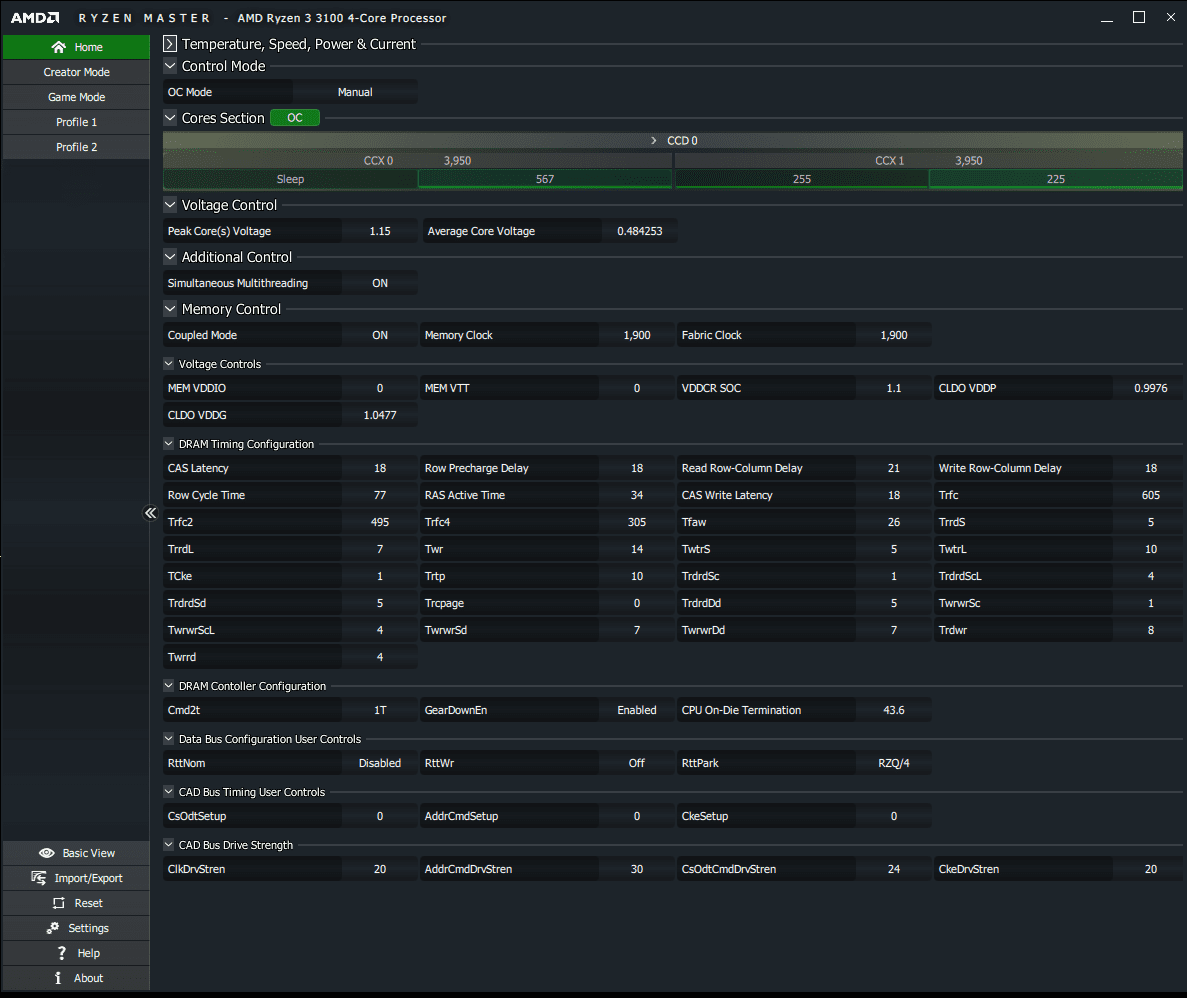Click Cmd2t 1T value

(380, 710)
